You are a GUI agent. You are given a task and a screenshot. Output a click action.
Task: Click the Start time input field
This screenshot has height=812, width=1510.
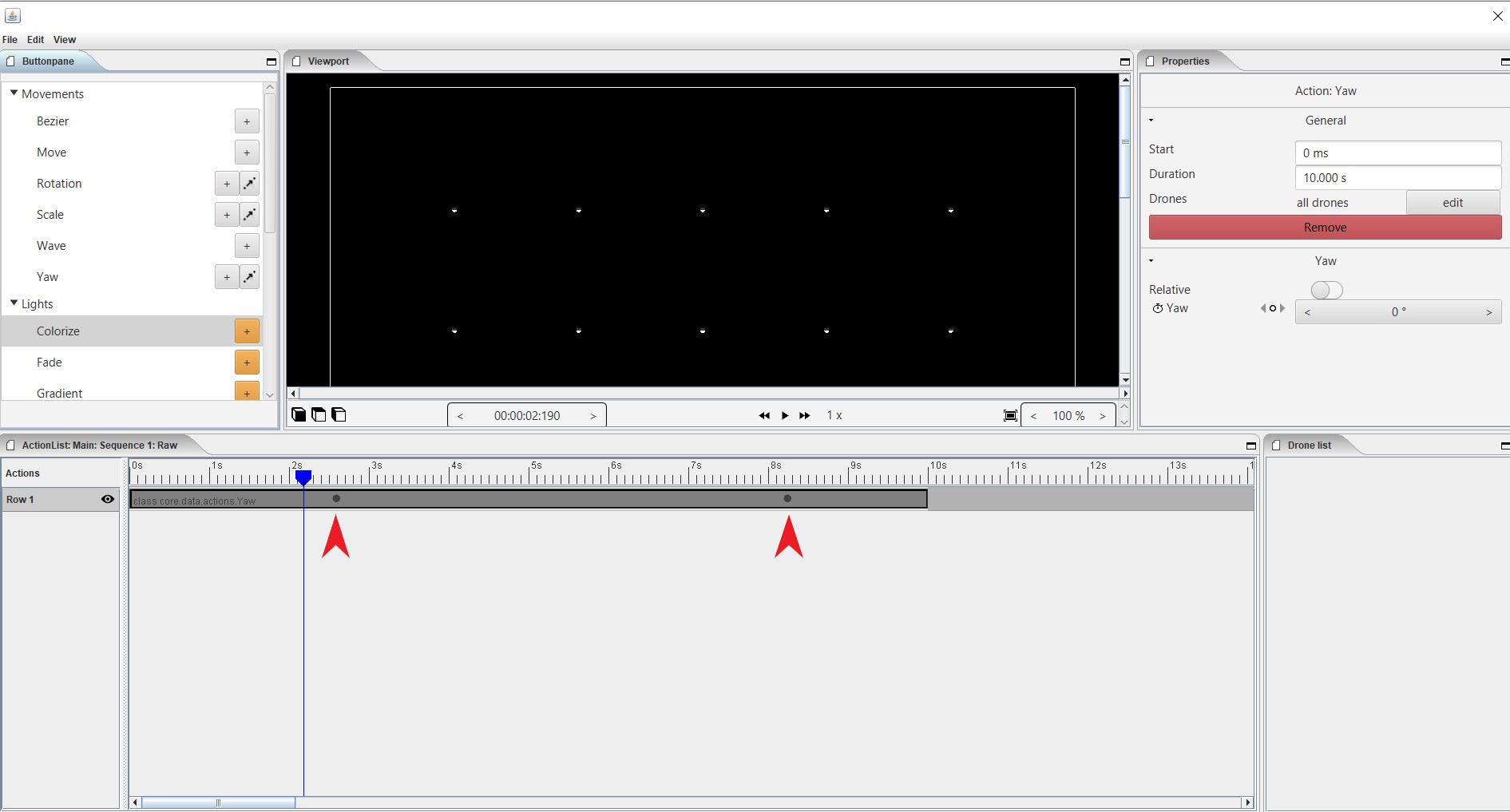(x=1398, y=153)
